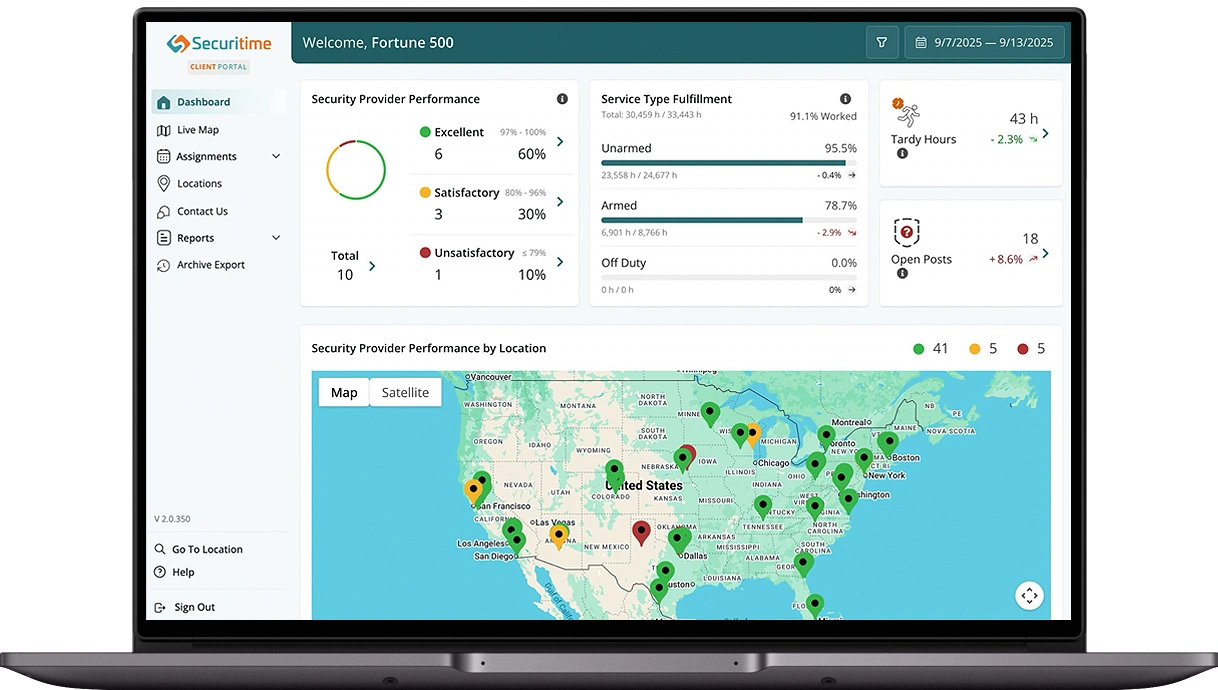This screenshot has width=1218, height=690.
Task: Open Go To Location via the magnifier icon
Action: [x=158, y=549]
